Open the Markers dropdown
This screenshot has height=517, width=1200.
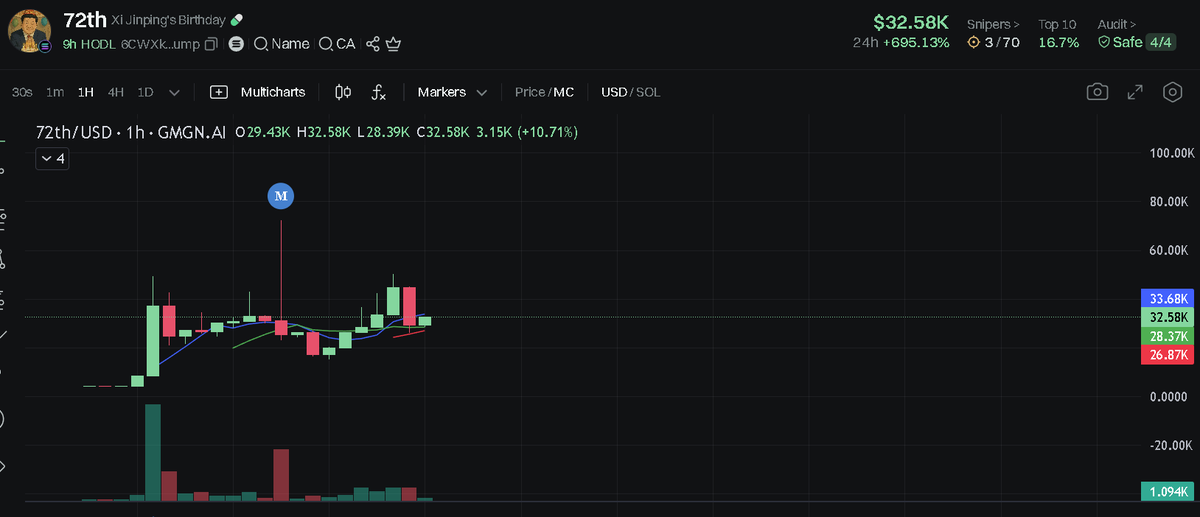tap(452, 92)
